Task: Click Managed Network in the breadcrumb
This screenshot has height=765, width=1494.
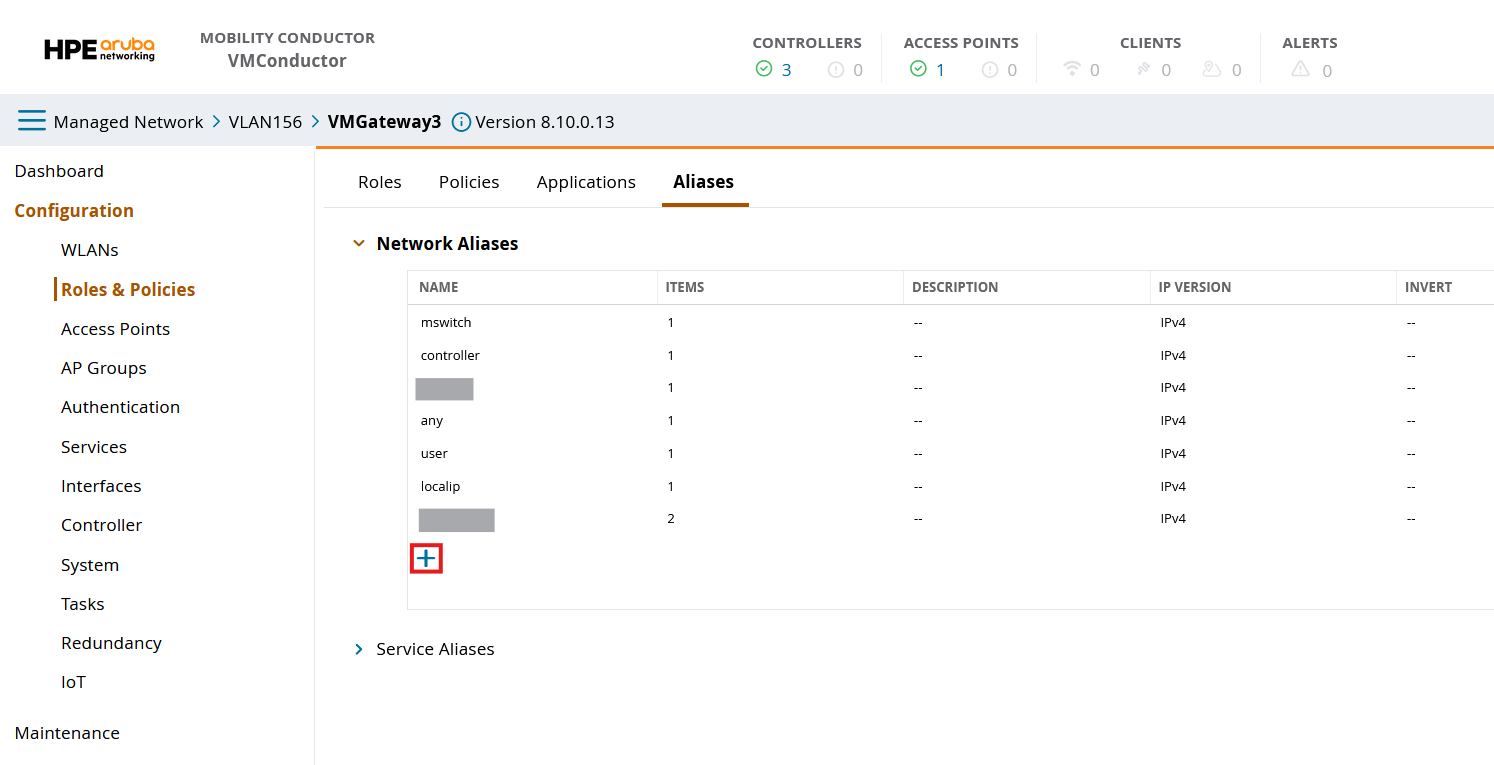Action: click(128, 122)
